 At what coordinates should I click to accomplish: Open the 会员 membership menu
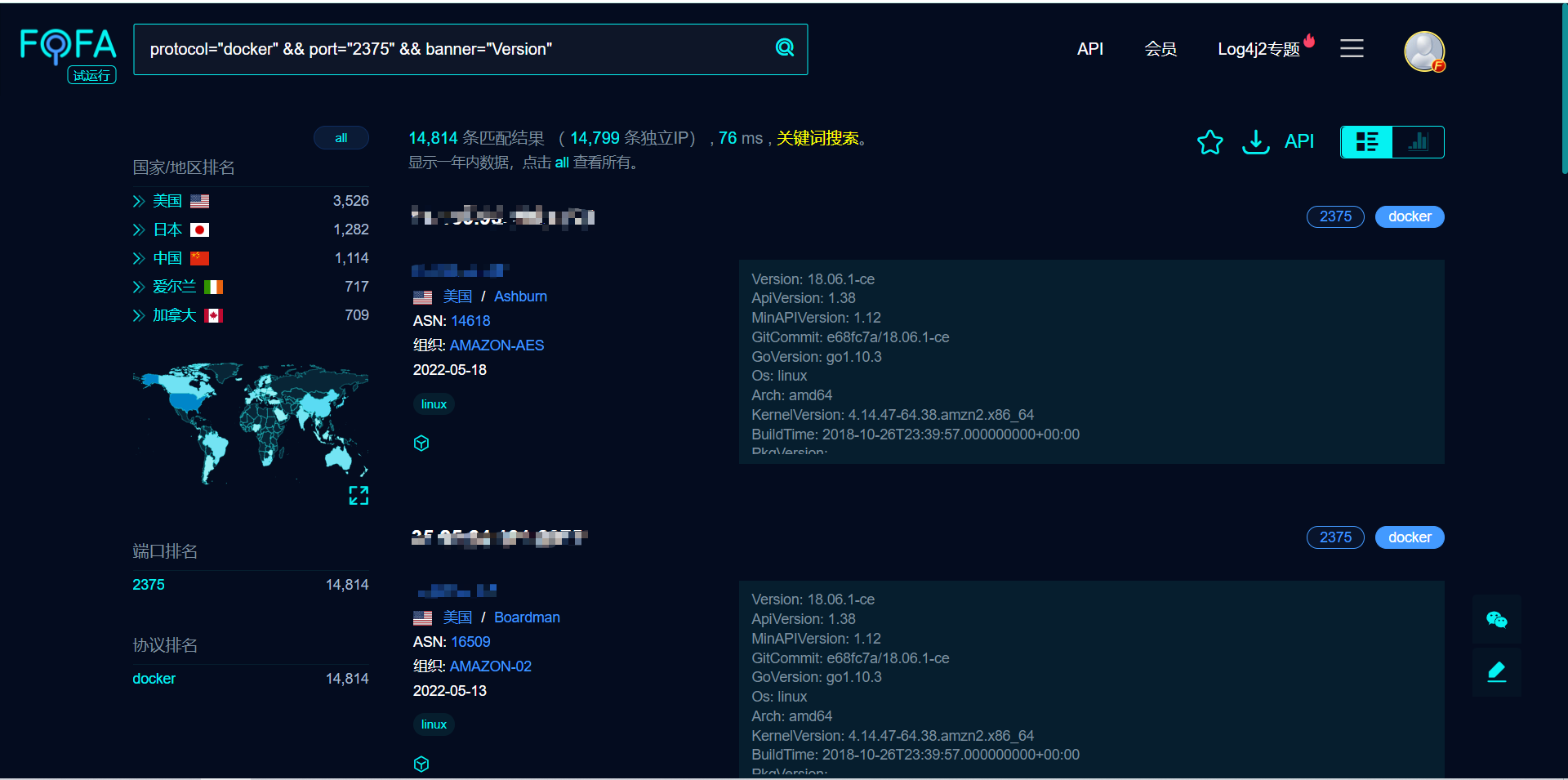click(1160, 49)
